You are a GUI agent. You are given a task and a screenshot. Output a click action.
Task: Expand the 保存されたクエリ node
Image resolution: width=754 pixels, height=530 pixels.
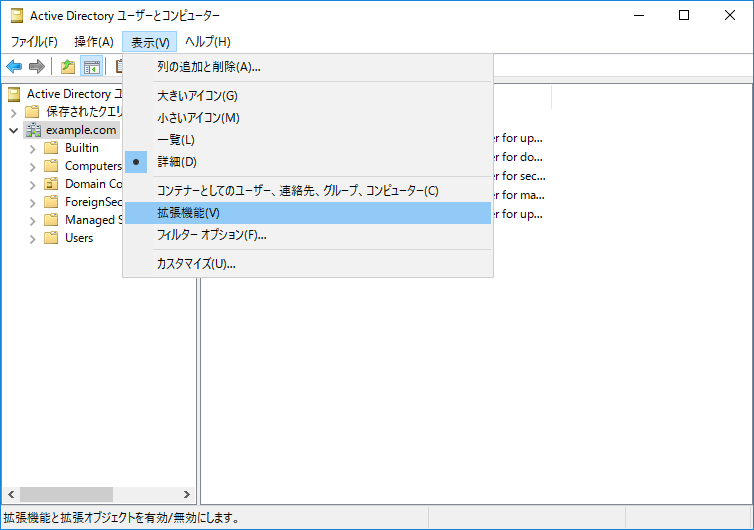[14, 113]
